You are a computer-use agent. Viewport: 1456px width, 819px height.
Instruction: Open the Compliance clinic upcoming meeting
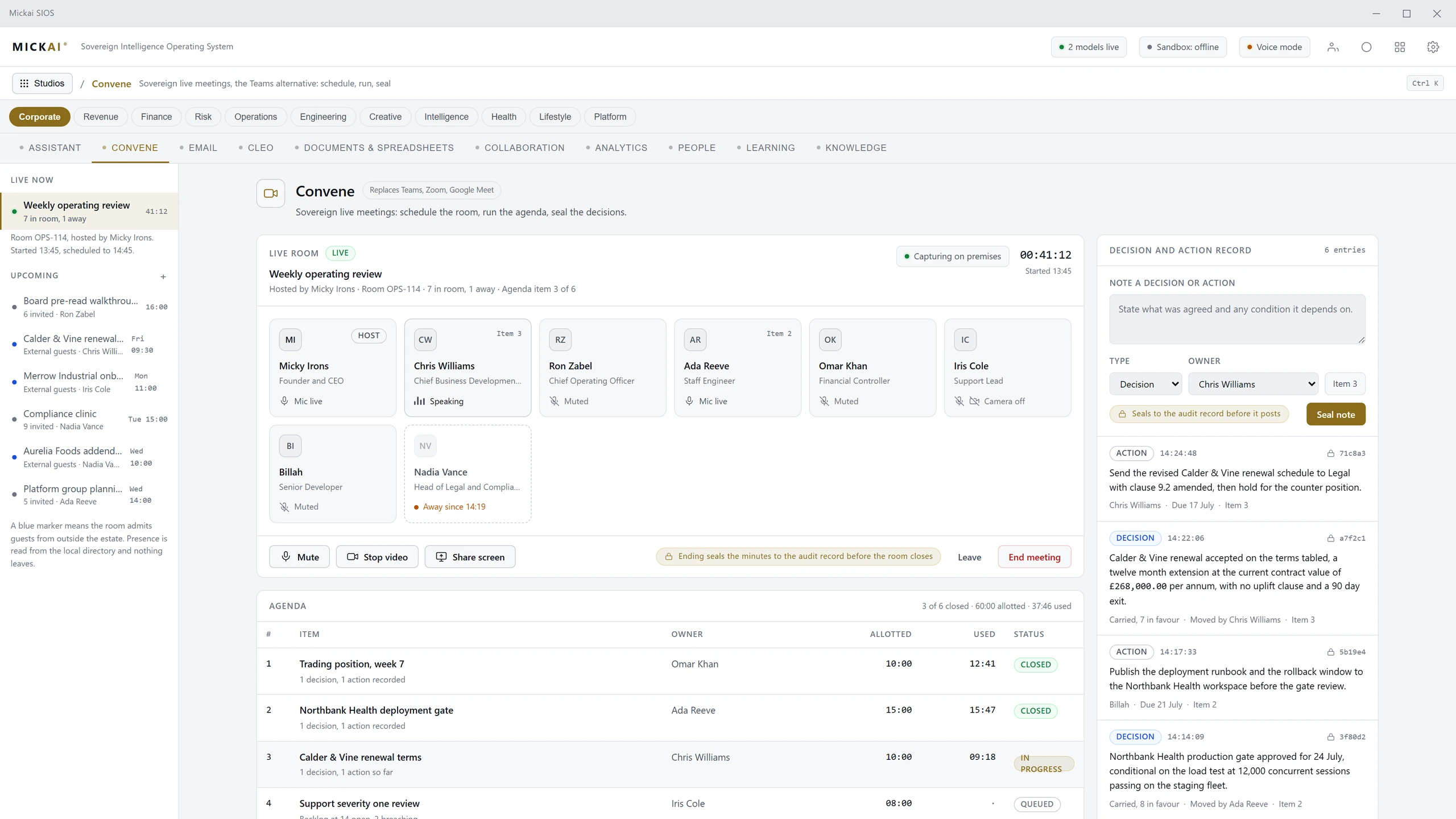89,419
